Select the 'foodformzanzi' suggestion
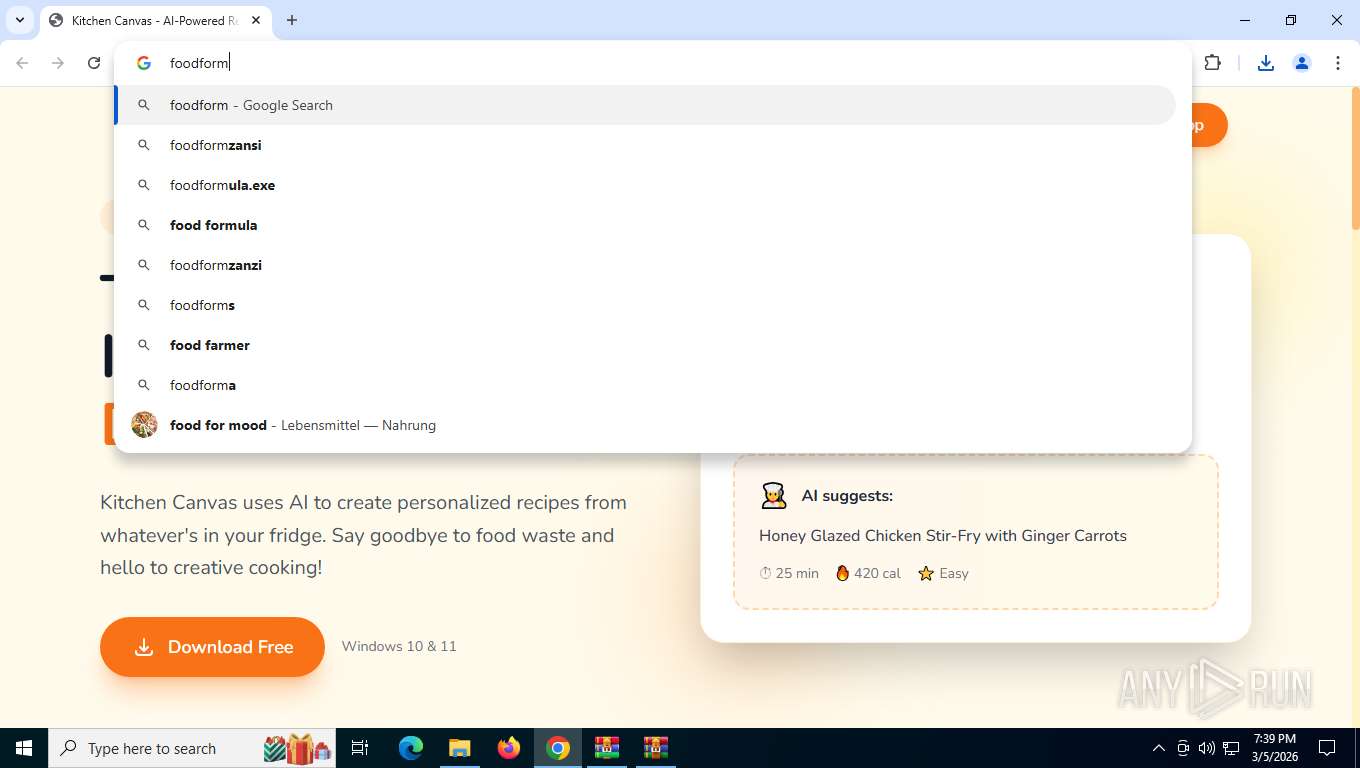 click(645, 265)
